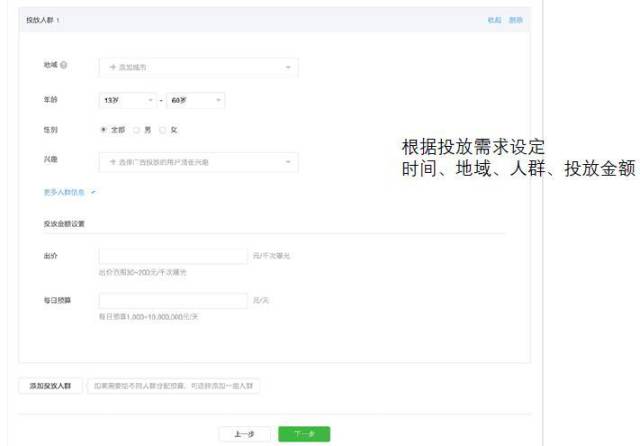Click the green 下一步 next button
The height and width of the screenshot is (446, 640).
click(x=304, y=434)
